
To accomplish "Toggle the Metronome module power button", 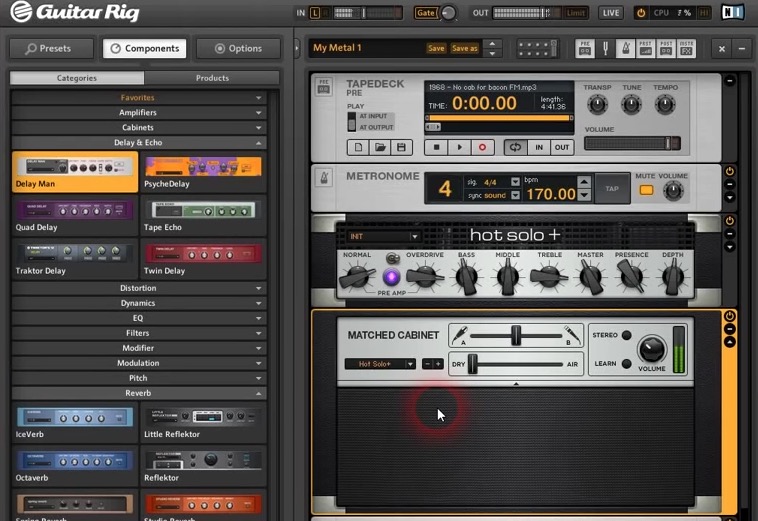I will [729, 171].
